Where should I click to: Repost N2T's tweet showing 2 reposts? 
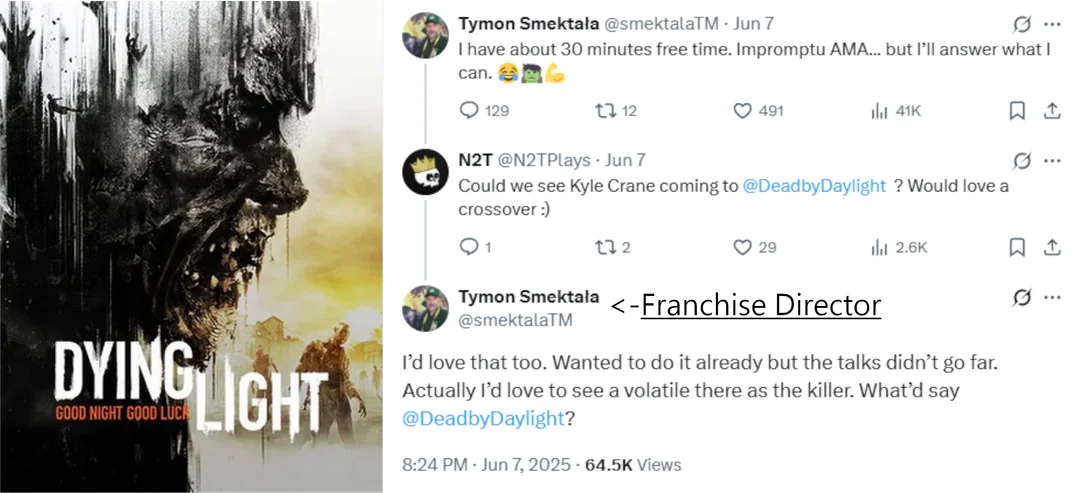(612, 247)
